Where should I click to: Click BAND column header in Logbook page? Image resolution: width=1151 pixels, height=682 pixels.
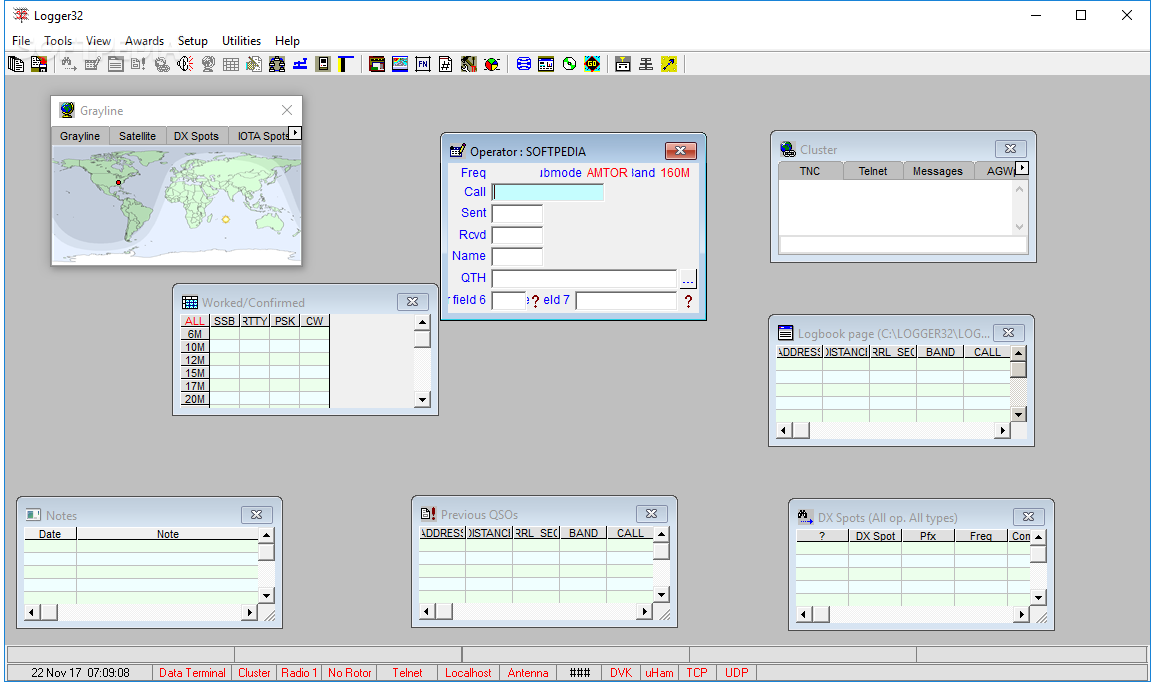click(x=940, y=352)
